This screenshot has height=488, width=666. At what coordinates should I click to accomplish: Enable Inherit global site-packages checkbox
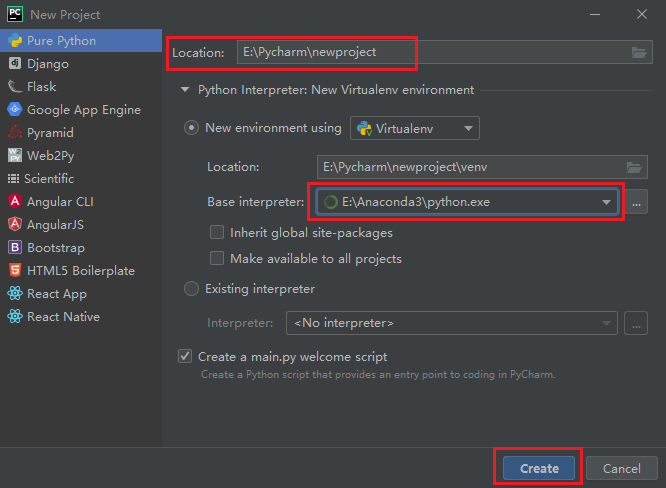(217, 233)
